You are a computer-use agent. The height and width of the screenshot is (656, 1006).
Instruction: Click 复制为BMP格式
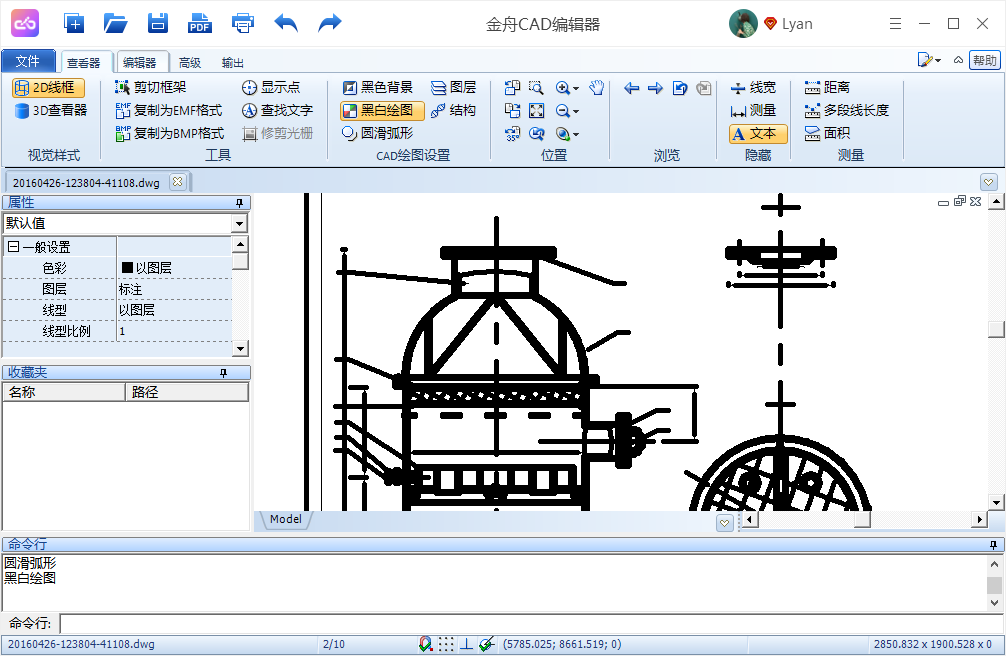tap(170, 133)
